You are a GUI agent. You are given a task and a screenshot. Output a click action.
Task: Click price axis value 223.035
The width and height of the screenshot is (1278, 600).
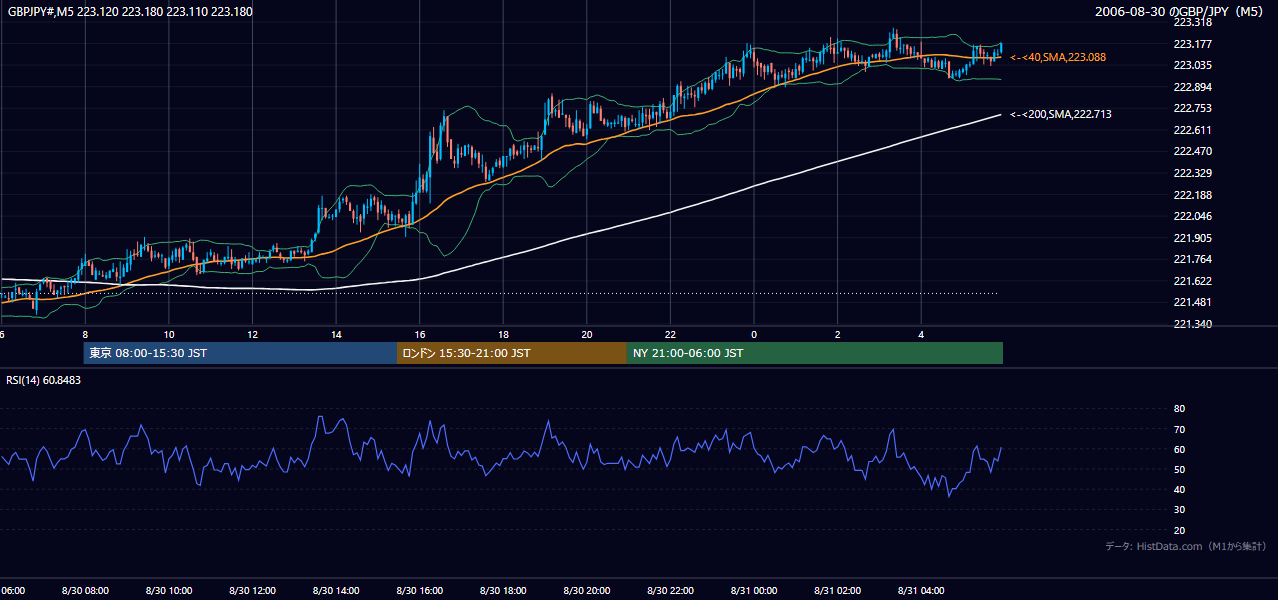[x=1192, y=65]
